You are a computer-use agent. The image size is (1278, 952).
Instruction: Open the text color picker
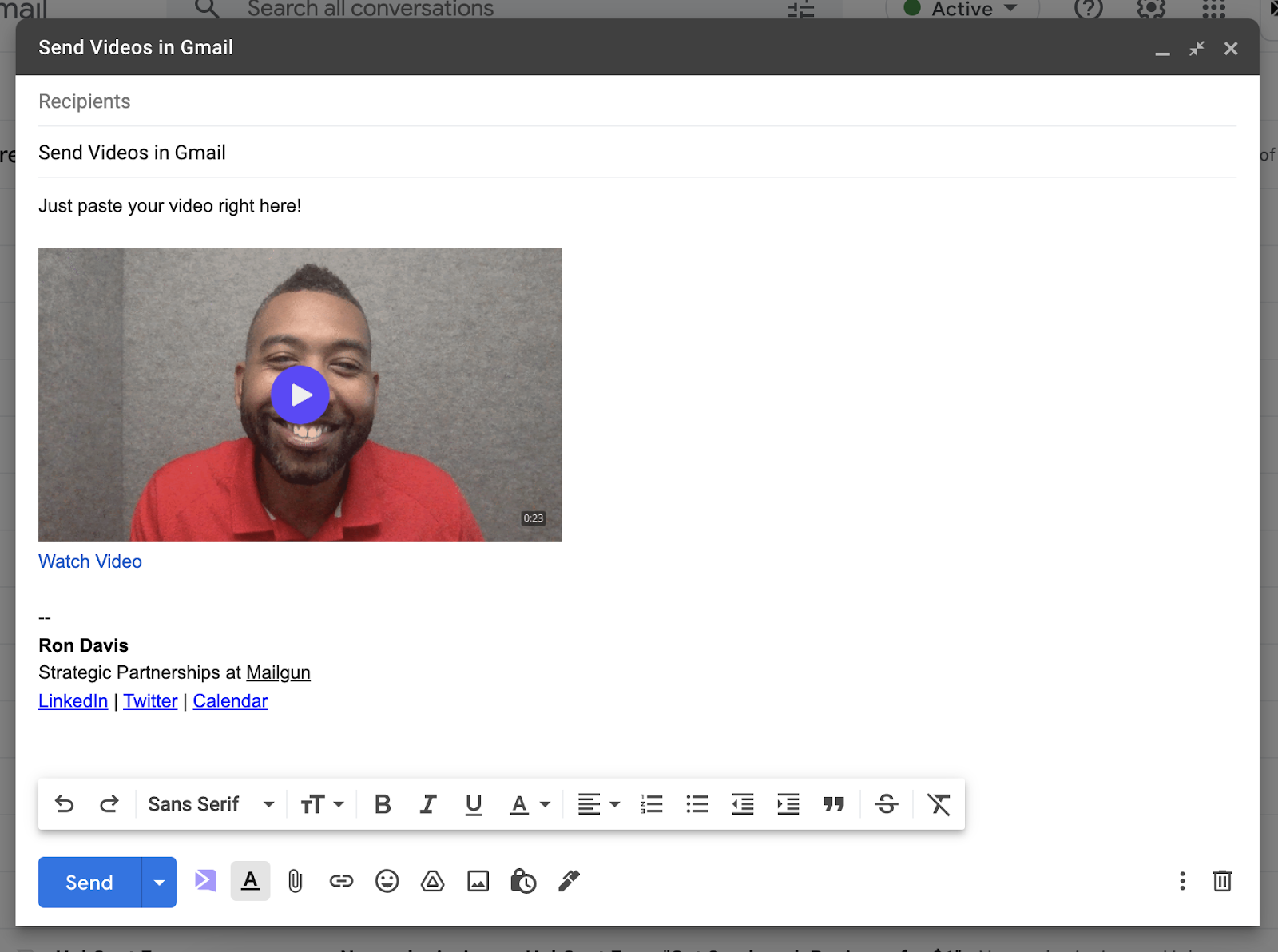530,804
